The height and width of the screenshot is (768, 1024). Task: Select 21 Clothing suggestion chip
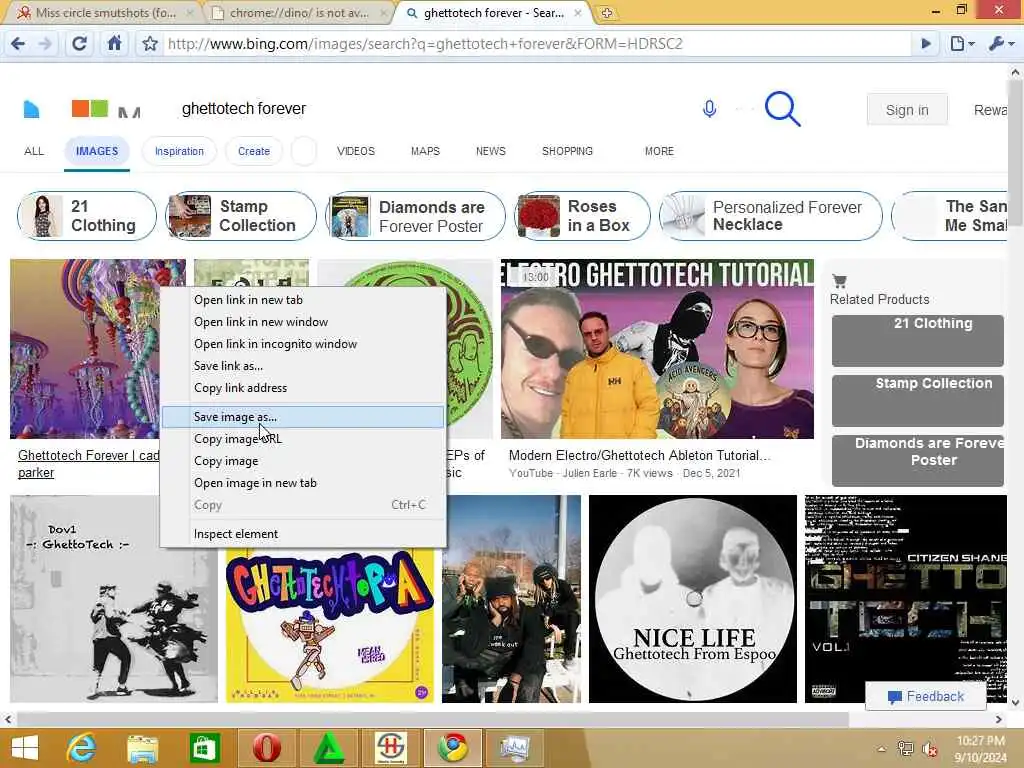[87, 216]
